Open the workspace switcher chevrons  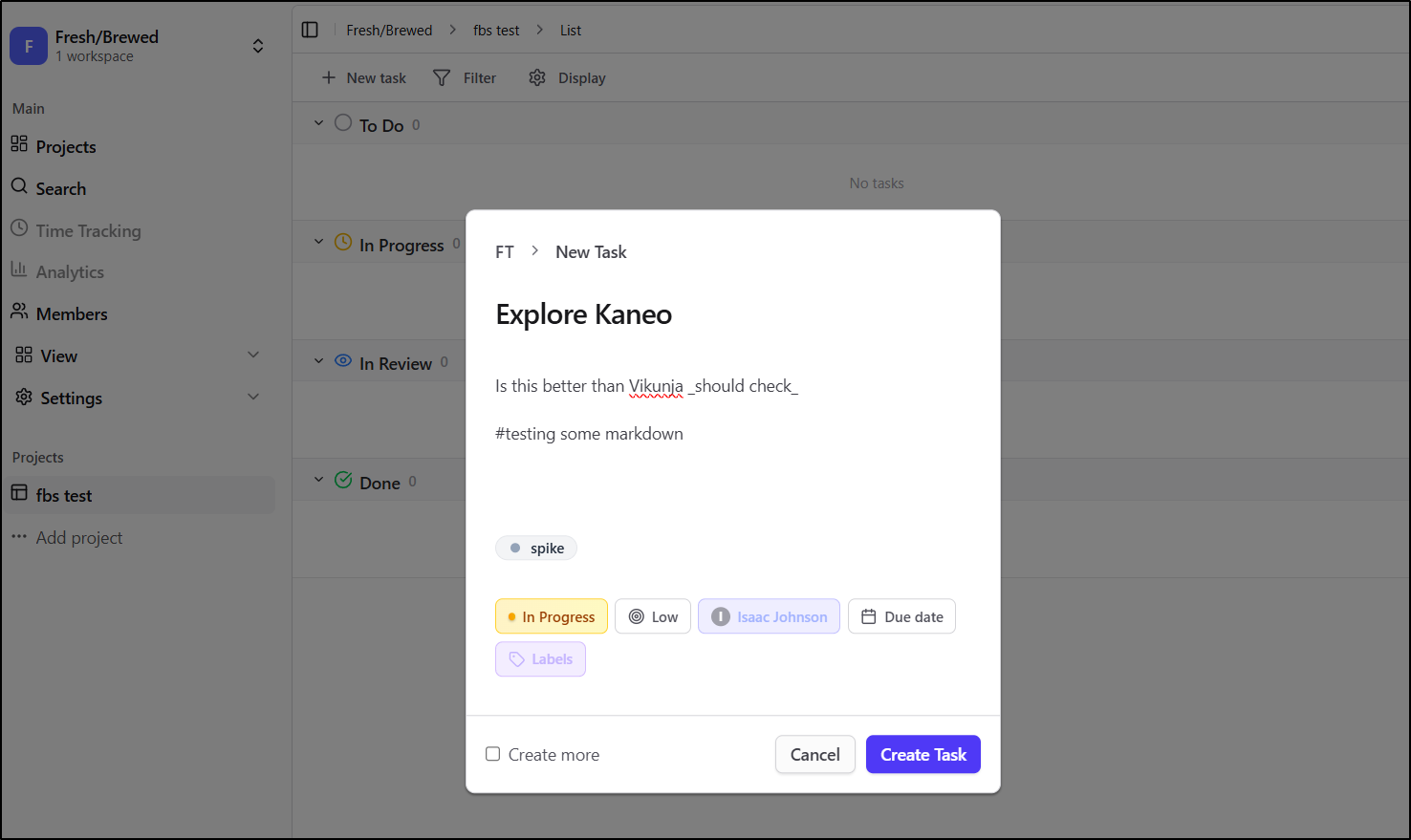pos(258,46)
